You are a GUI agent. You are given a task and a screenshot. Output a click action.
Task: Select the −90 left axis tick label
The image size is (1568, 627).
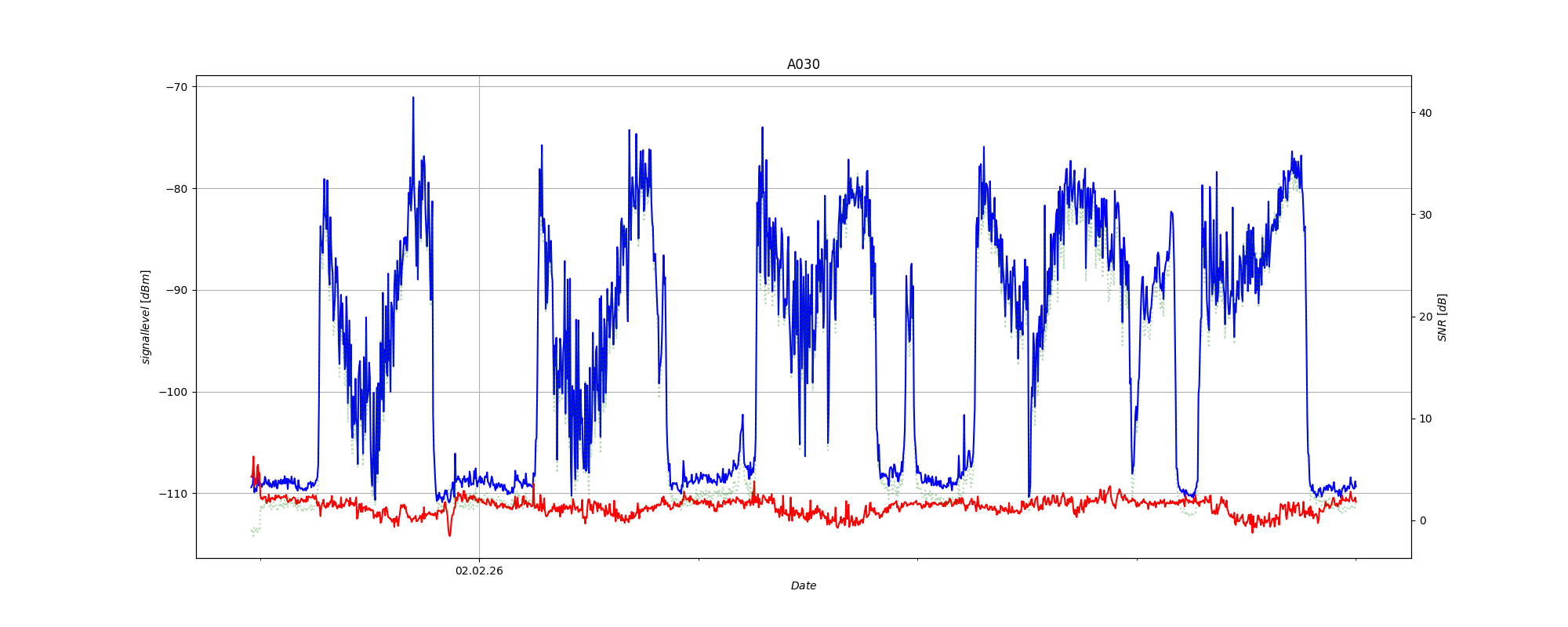[x=176, y=291]
